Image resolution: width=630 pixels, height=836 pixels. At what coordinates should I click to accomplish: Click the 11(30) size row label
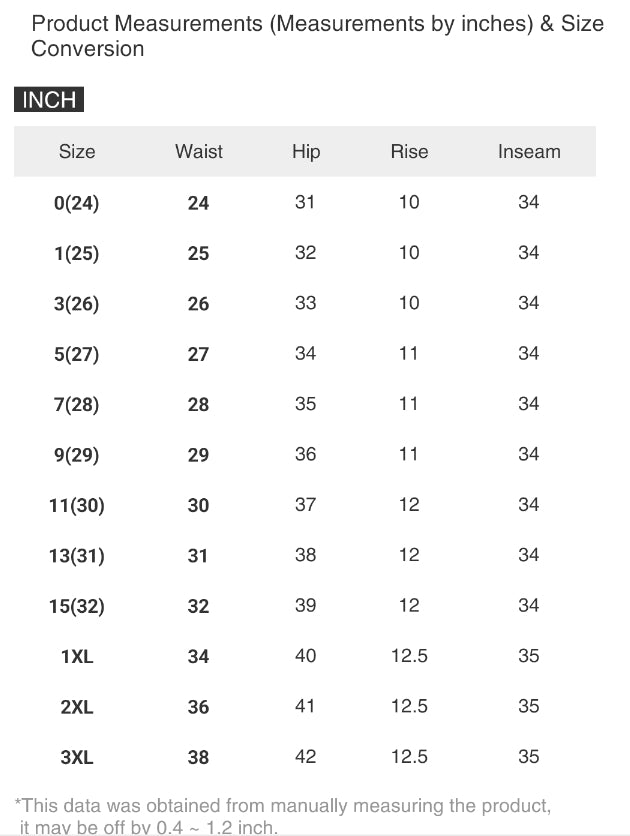coord(77,506)
